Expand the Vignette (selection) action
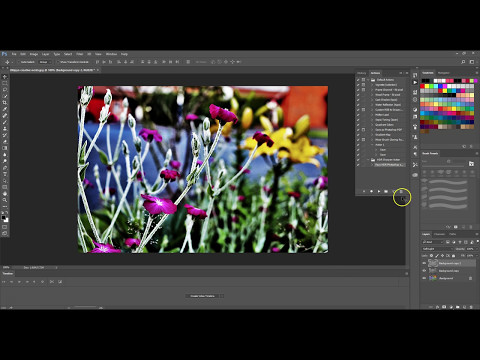Screen dimensions: 480x360 [x=373, y=85]
